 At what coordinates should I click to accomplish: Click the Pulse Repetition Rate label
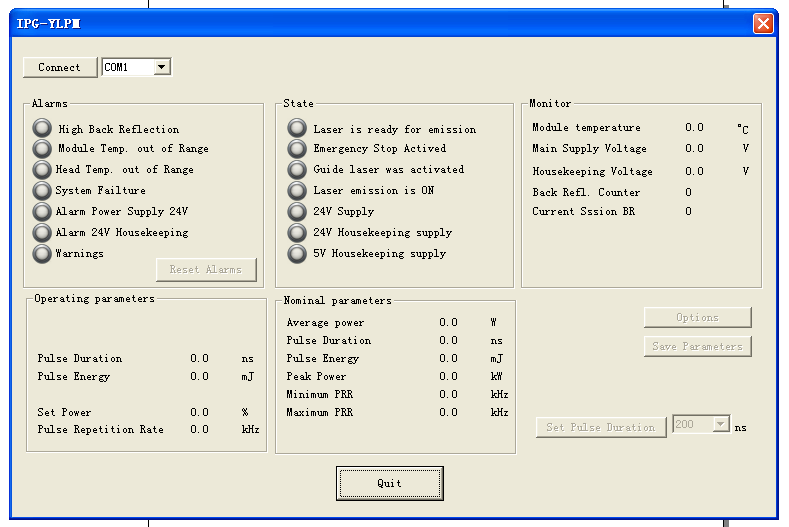(x=100, y=430)
